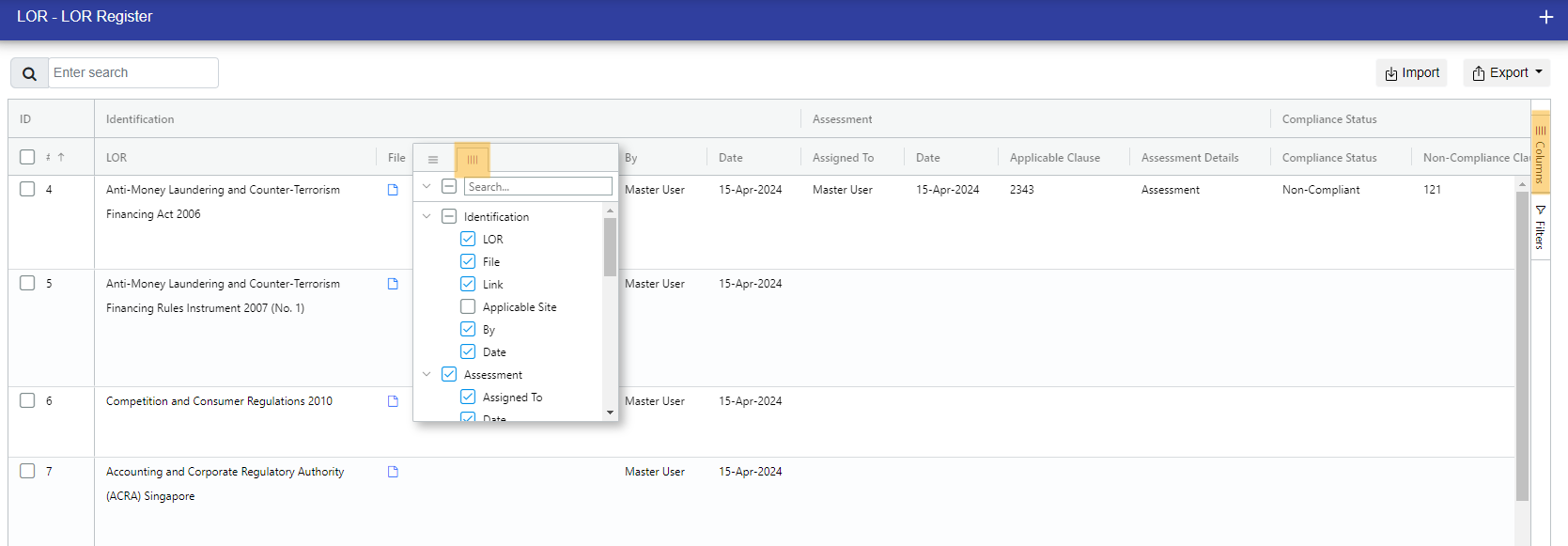
Task: Select the columns chooser tab in popup
Action: (x=473, y=160)
